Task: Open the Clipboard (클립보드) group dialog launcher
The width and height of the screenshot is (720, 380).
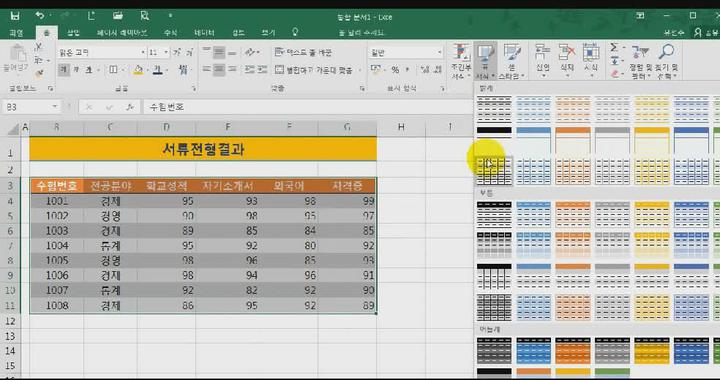Action: (x=51, y=88)
